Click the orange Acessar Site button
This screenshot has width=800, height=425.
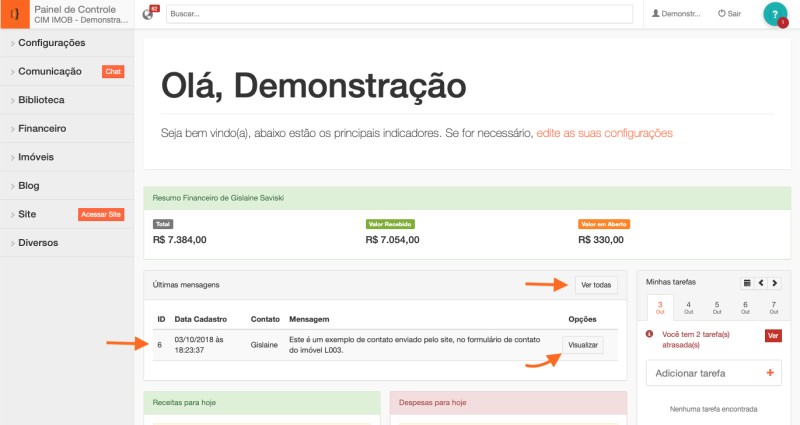point(101,215)
